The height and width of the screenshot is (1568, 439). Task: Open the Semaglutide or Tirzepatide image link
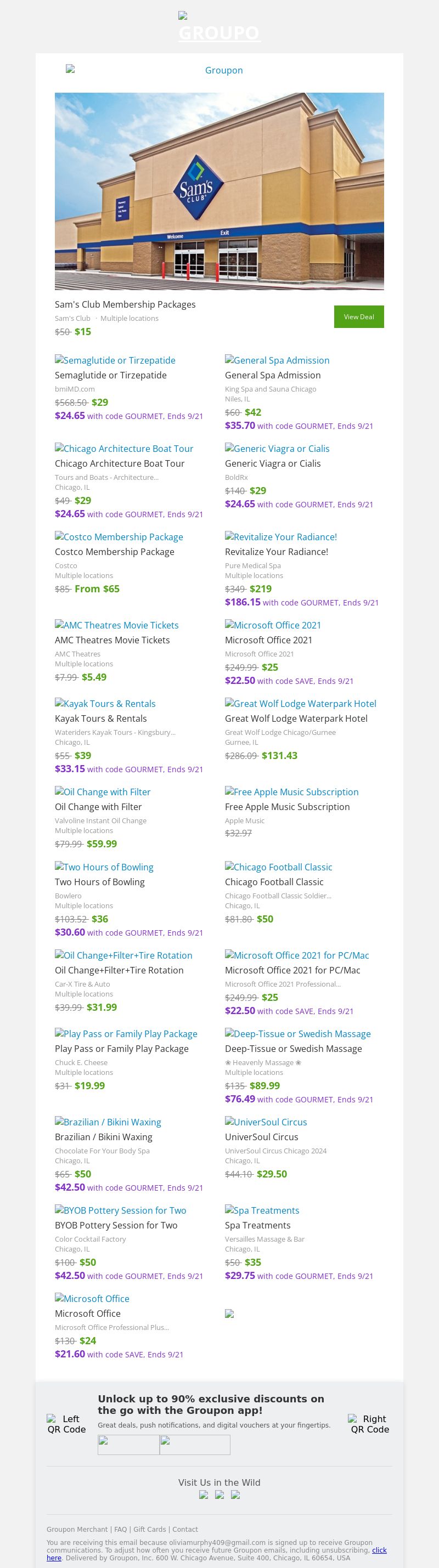115,360
